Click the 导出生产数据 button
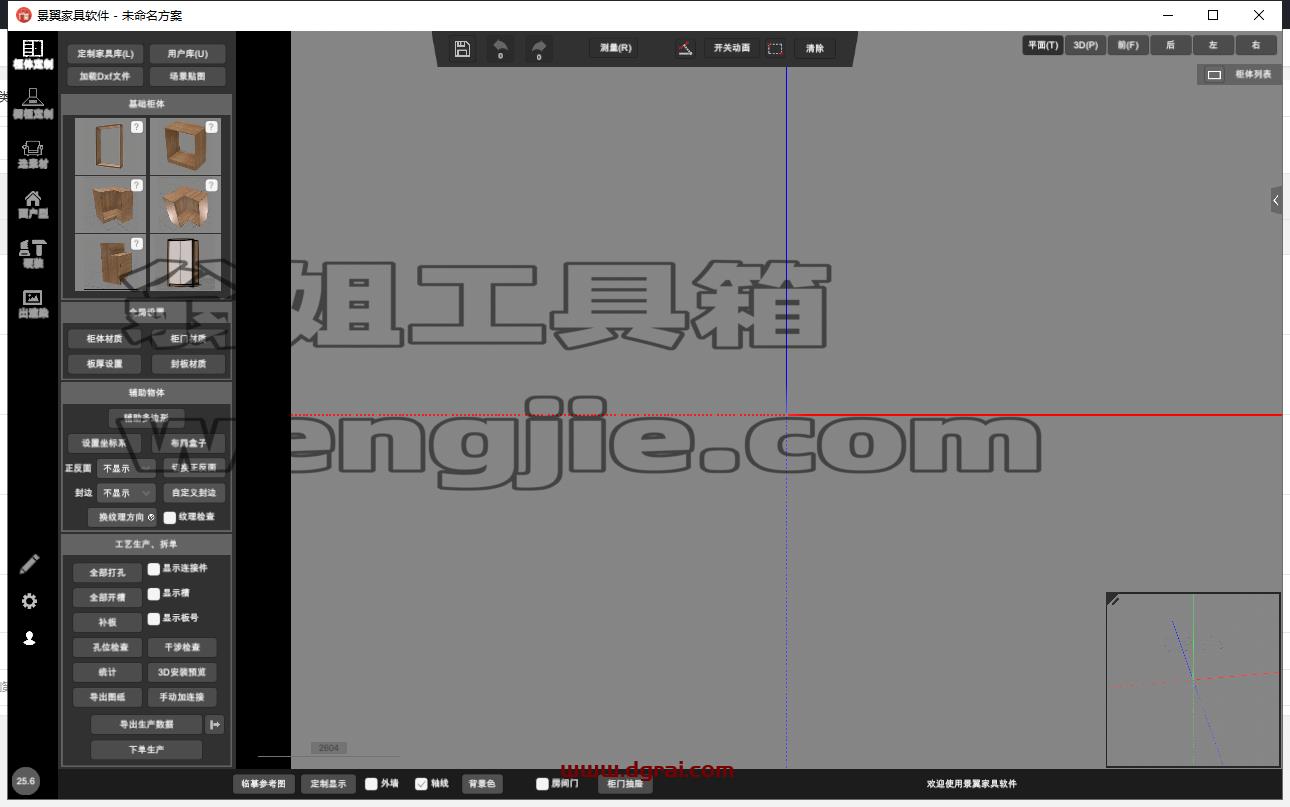The image size is (1290, 807). click(146, 724)
